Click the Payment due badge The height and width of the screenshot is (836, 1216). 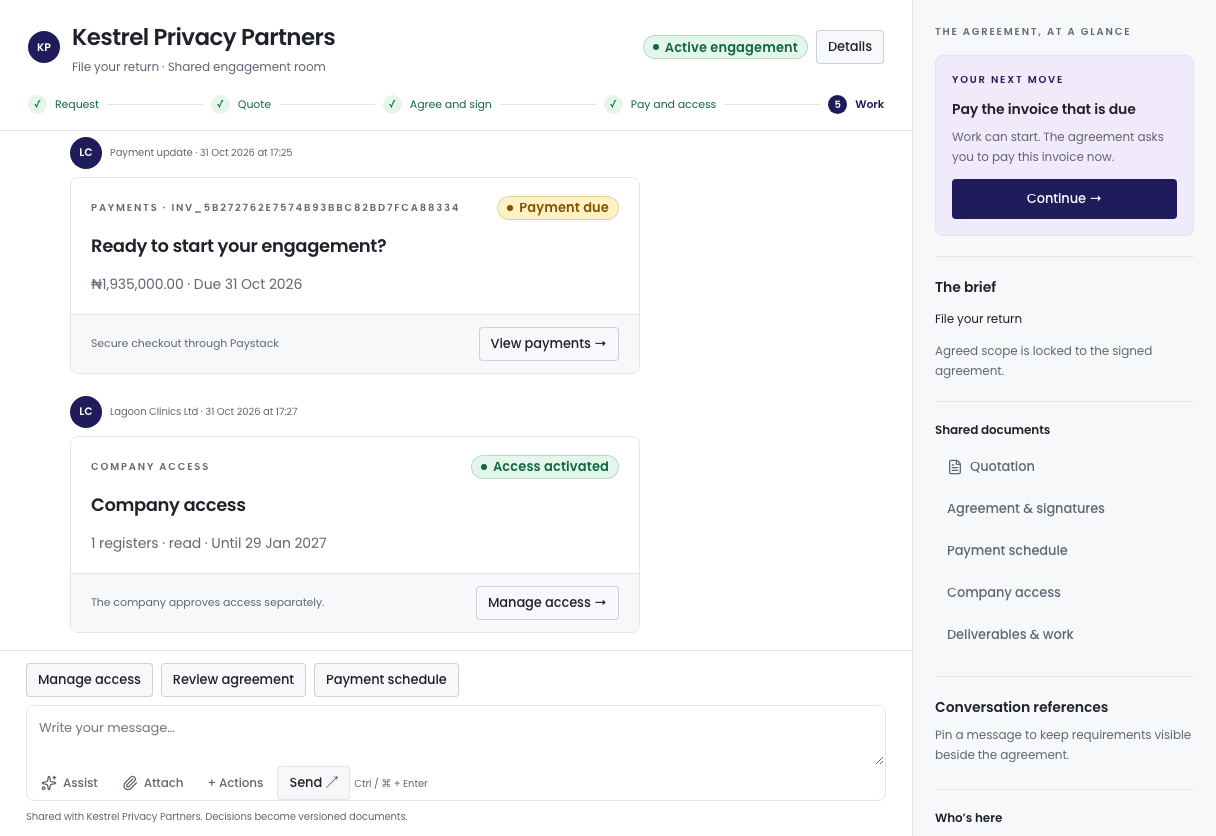pos(558,208)
